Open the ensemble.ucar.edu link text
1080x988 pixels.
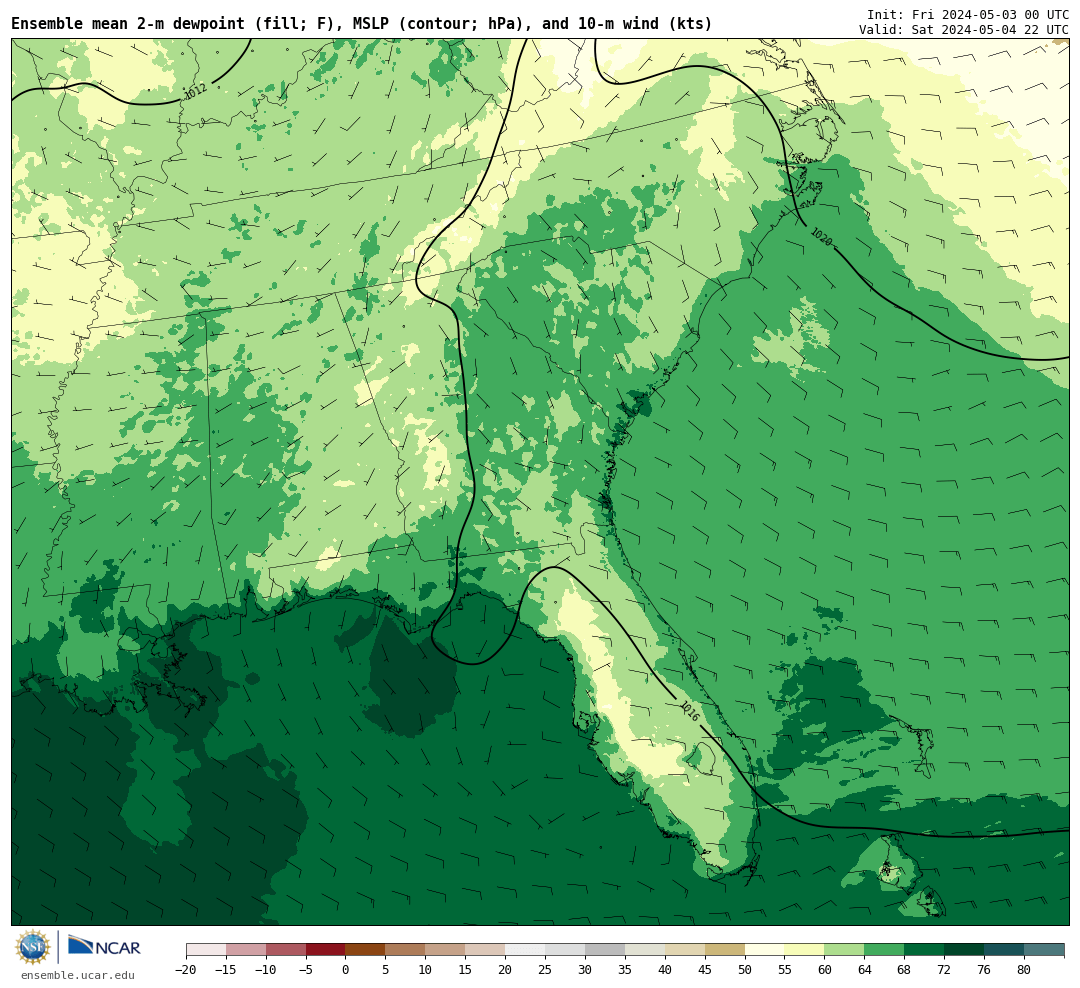click(x=78, y=975)
